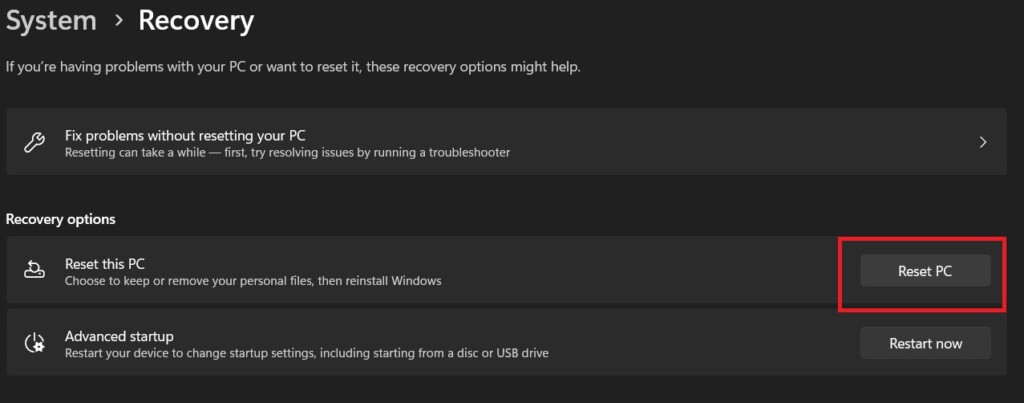Click the keep or remove personal files description
1024x403 pixels.
coord(253,281)
